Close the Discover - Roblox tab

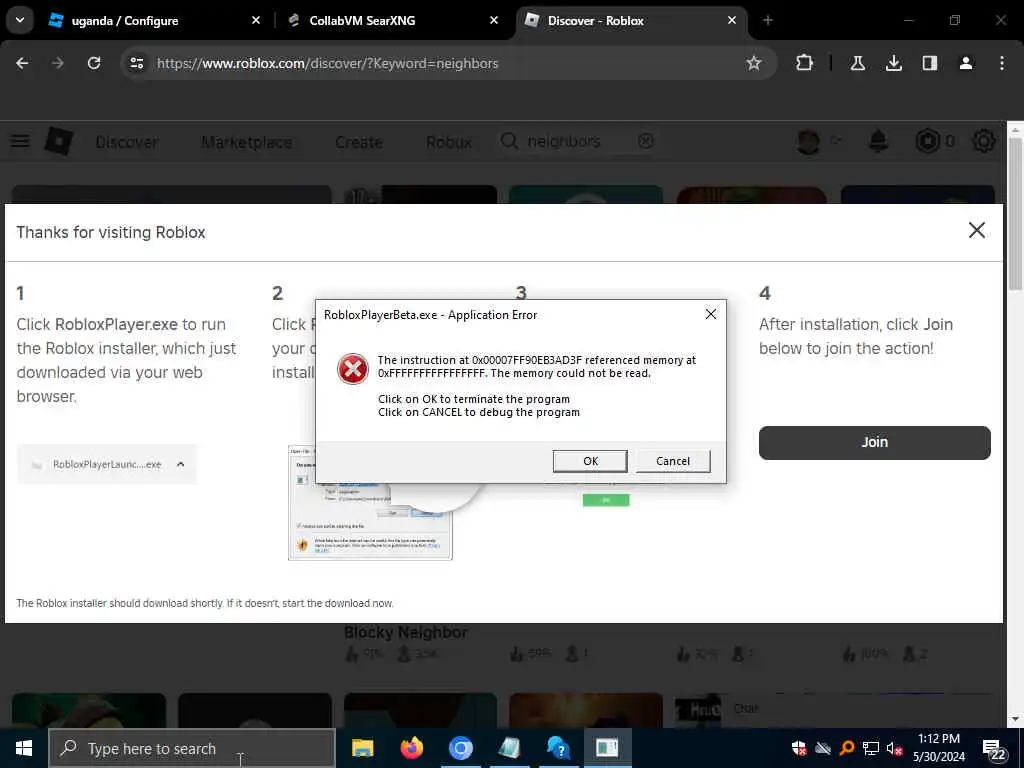[731, 20]
